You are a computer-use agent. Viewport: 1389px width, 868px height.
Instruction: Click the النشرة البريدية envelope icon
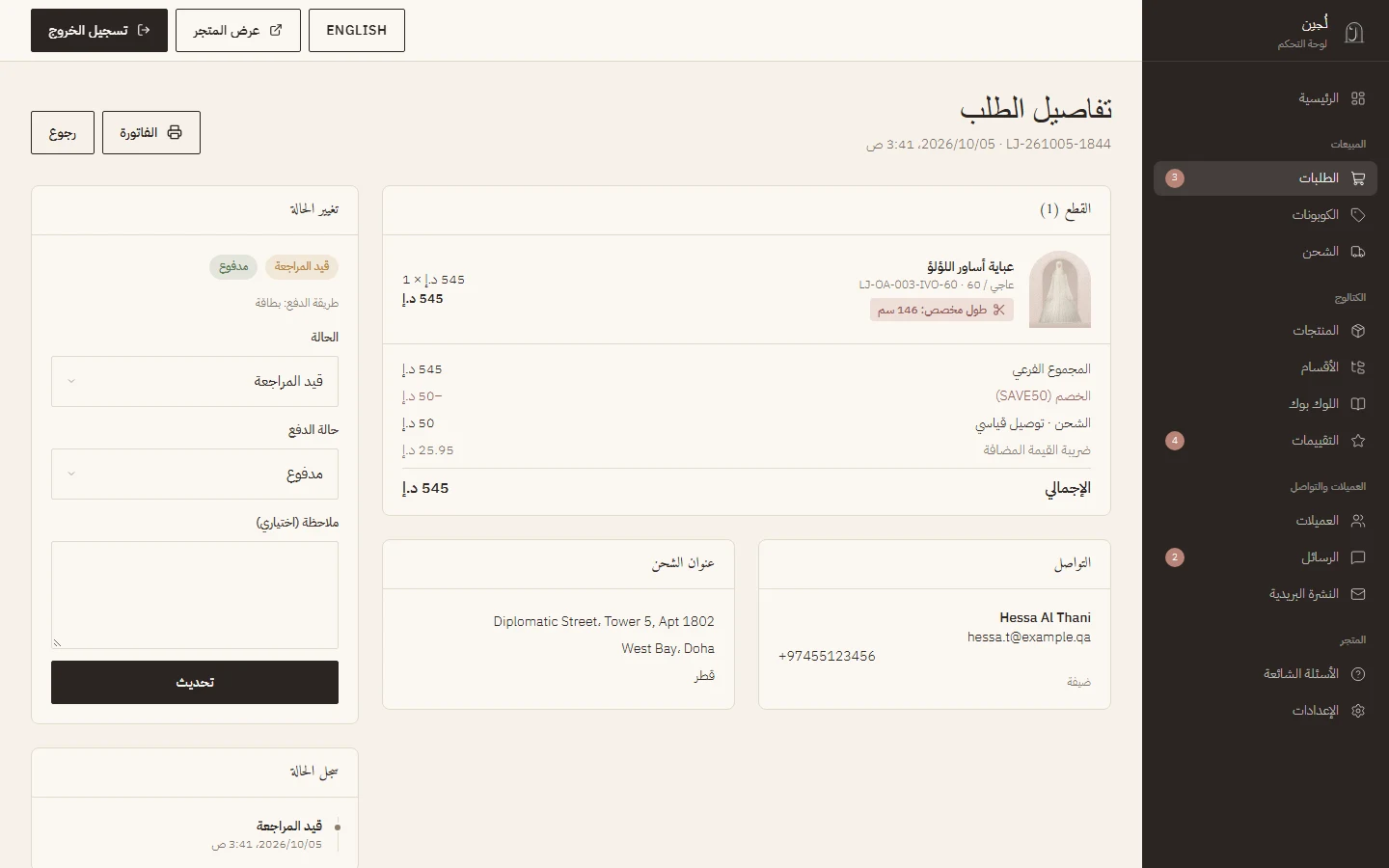[1358, 594]
